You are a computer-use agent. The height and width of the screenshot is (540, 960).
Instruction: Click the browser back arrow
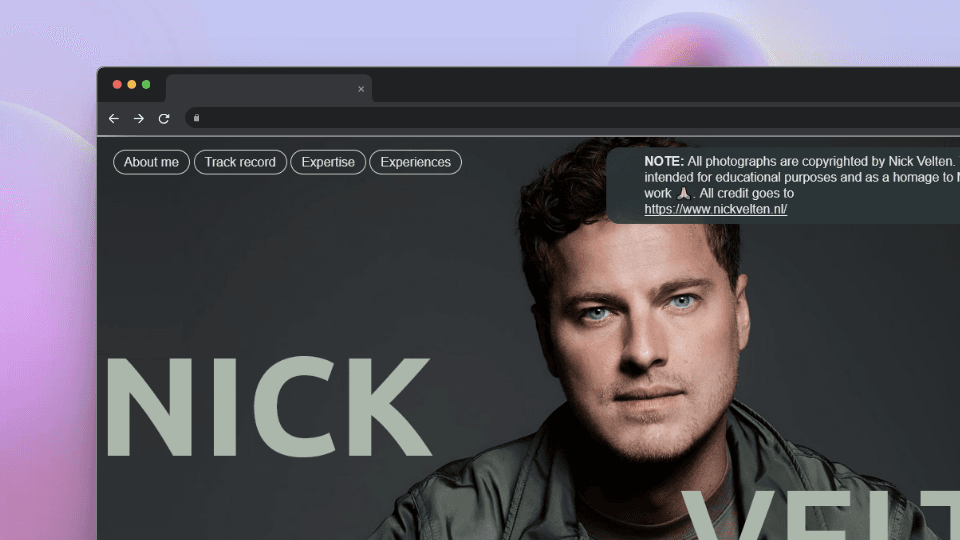pyautogui.click(x=114, y=118)
